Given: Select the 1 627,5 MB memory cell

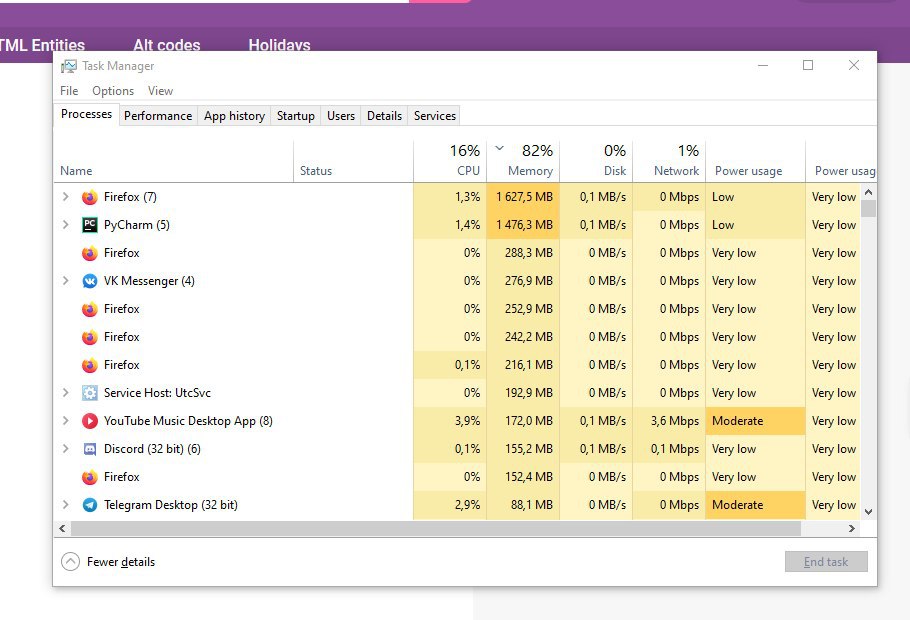Looking at the screenshot, I should point(523,197).
